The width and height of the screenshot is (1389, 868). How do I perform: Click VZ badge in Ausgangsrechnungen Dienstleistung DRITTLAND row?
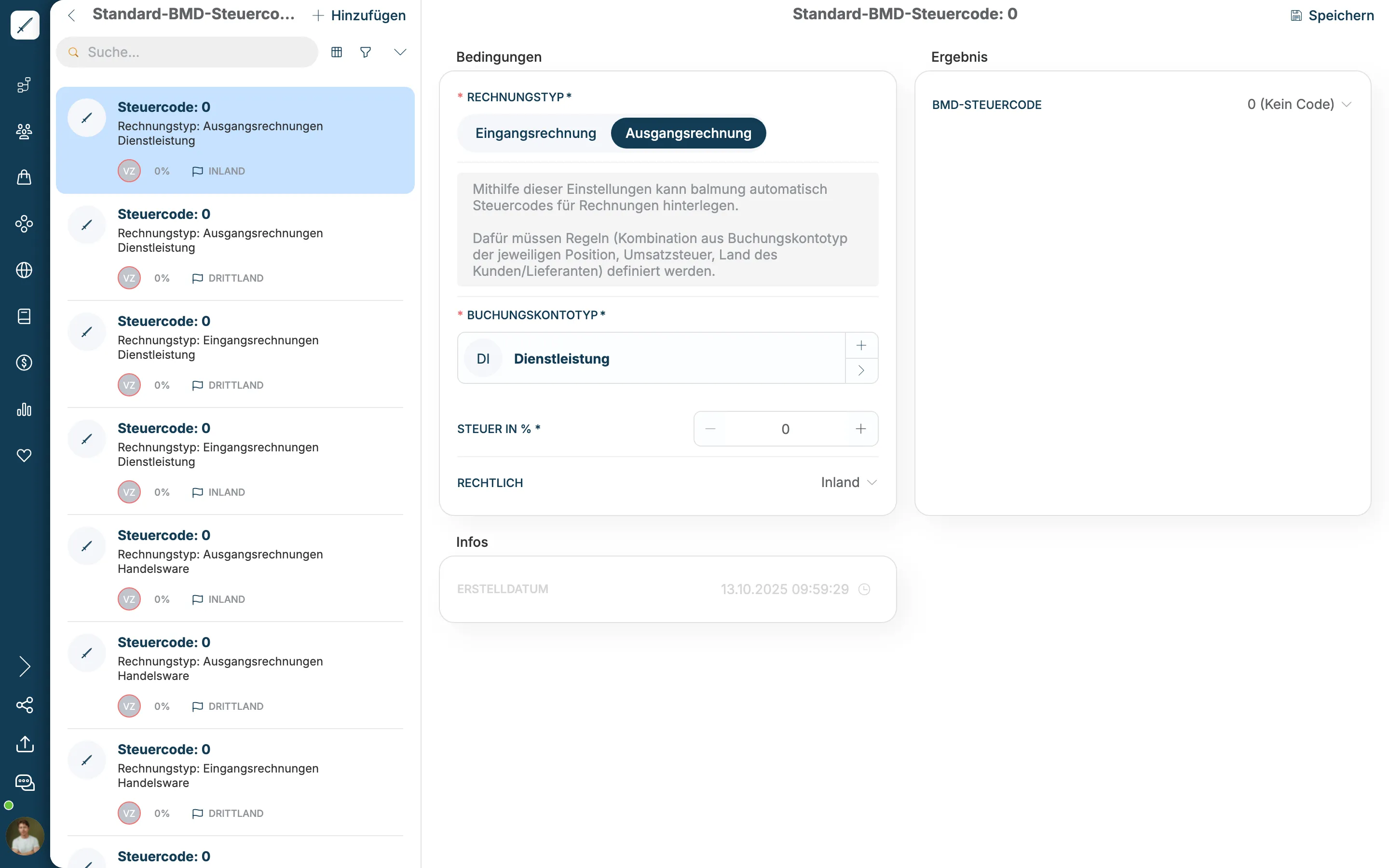pos(129,278)
